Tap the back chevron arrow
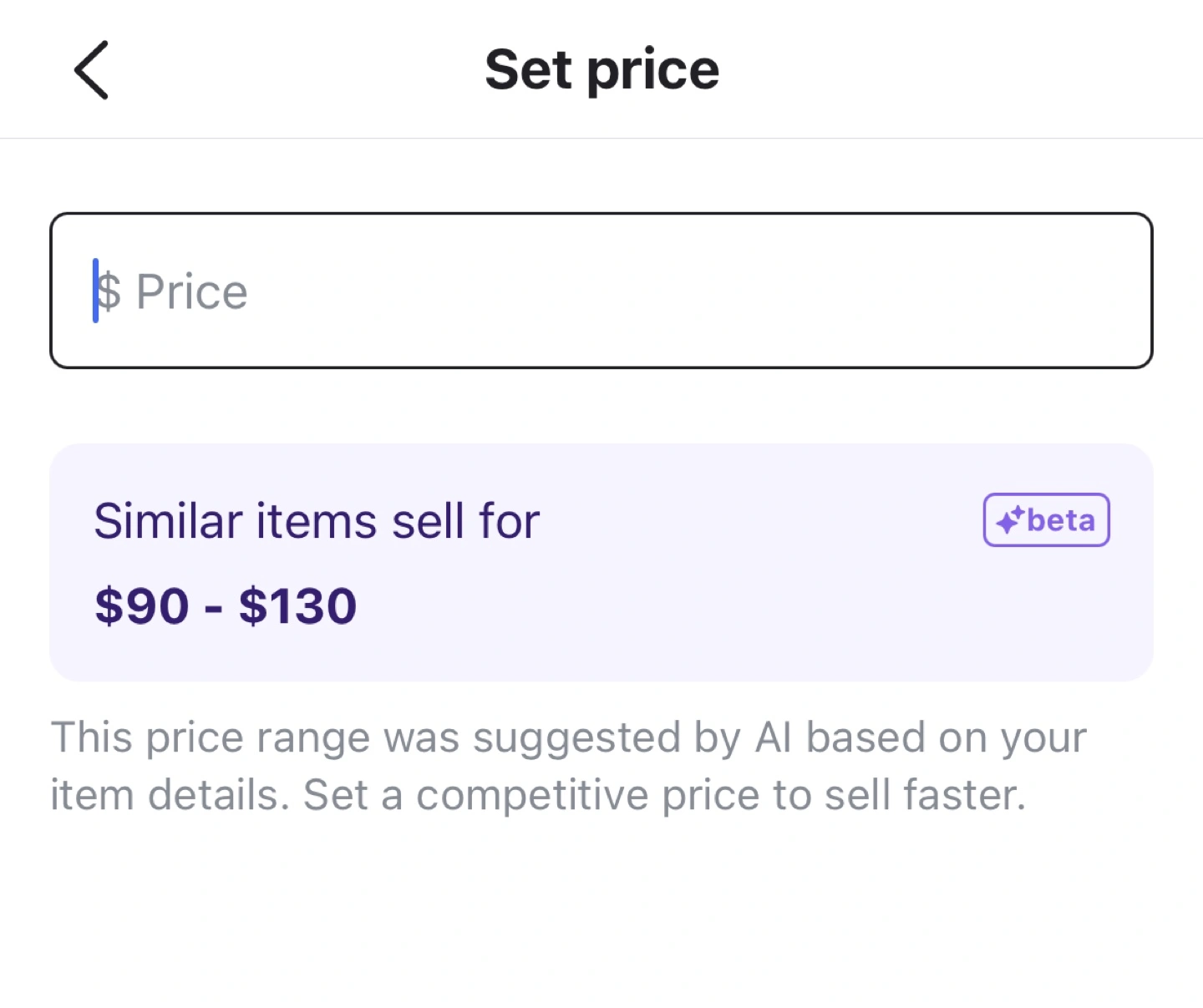Screen dimensions: 1203x1008 click(91, 70)
